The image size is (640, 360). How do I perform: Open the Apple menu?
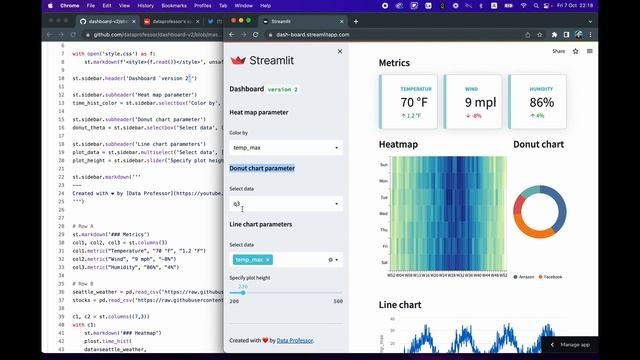tap(50, 6)
